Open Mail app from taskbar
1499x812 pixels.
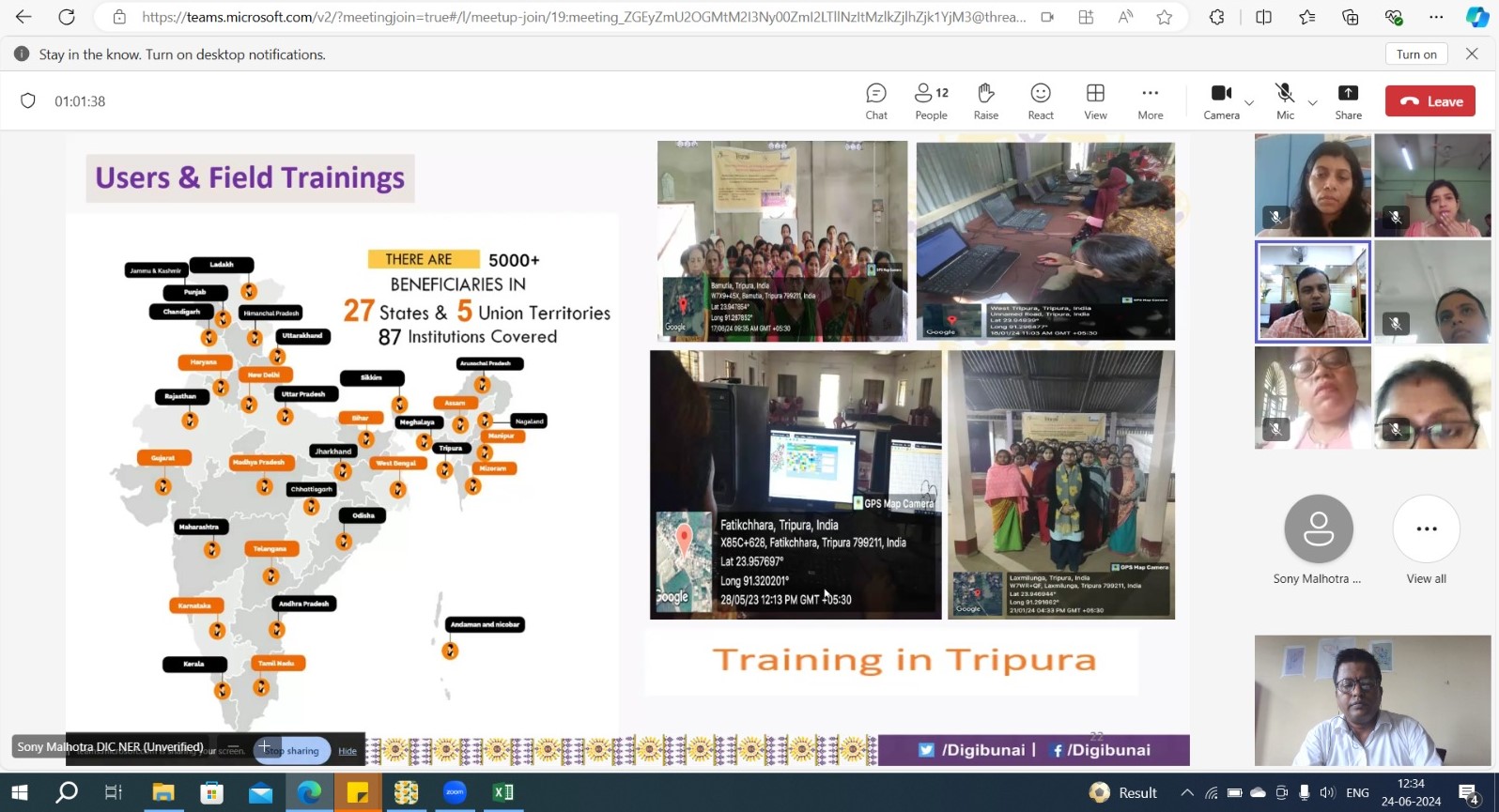pos(260,793)
